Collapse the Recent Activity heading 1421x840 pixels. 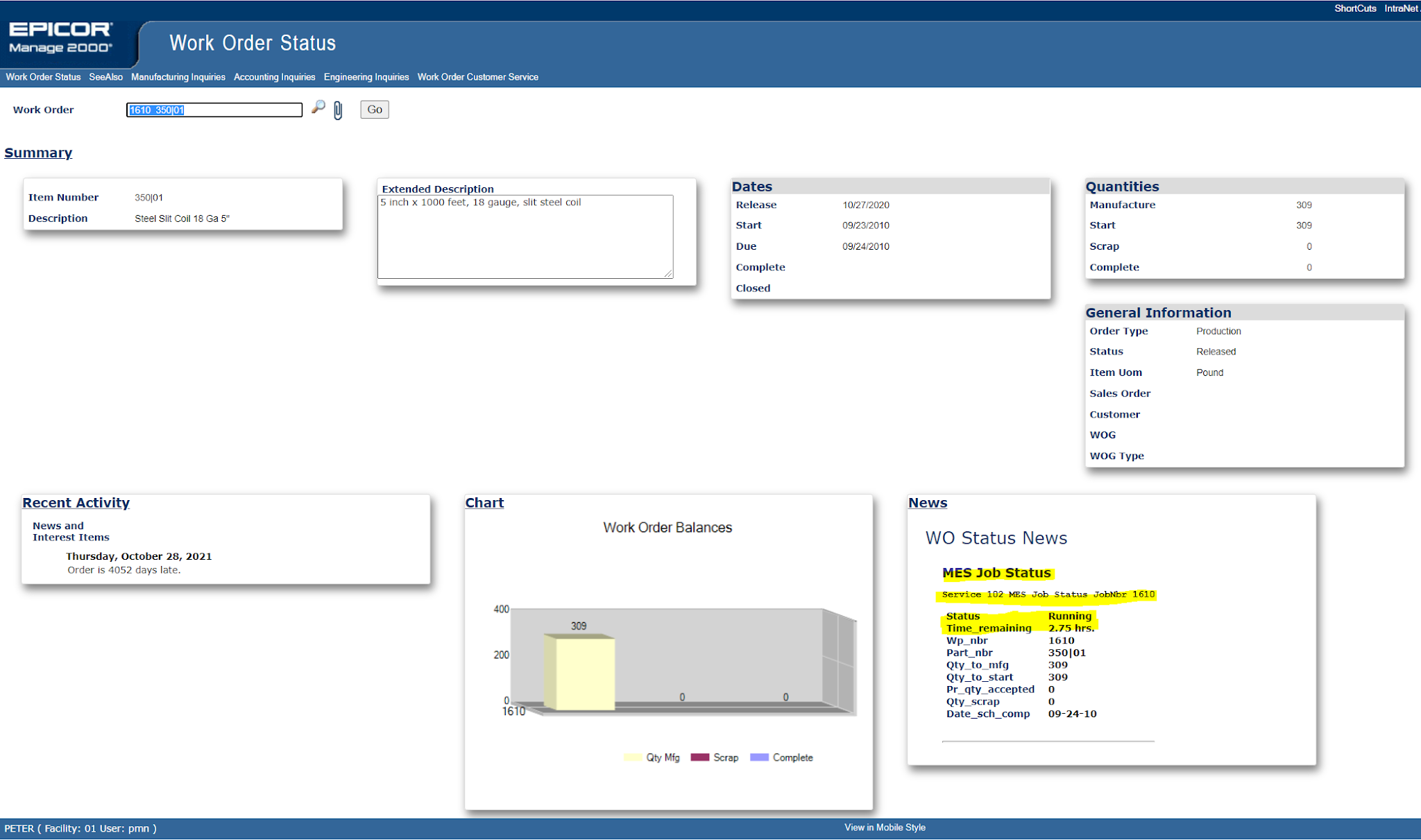click(x=76, y=503)
